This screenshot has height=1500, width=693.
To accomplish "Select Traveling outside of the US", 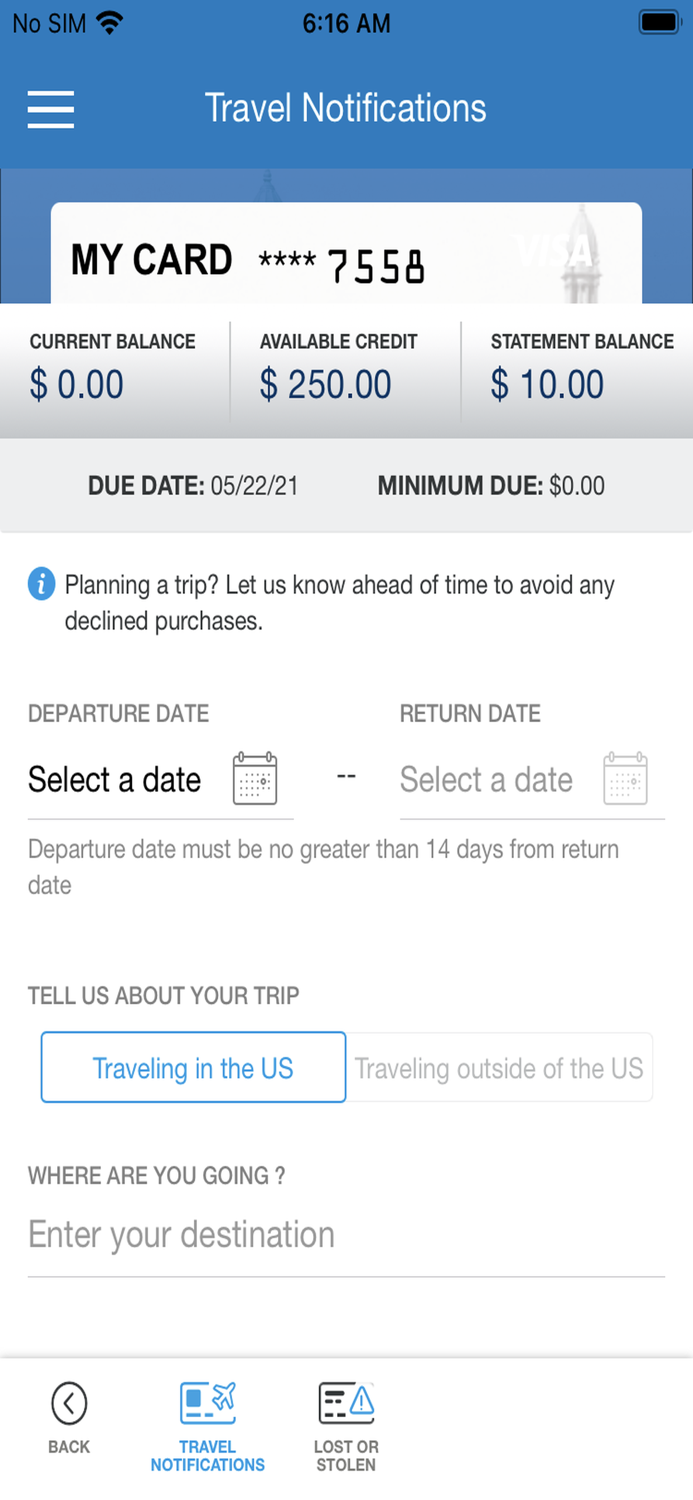I will pyautogui.click(x=499, y=1068).
